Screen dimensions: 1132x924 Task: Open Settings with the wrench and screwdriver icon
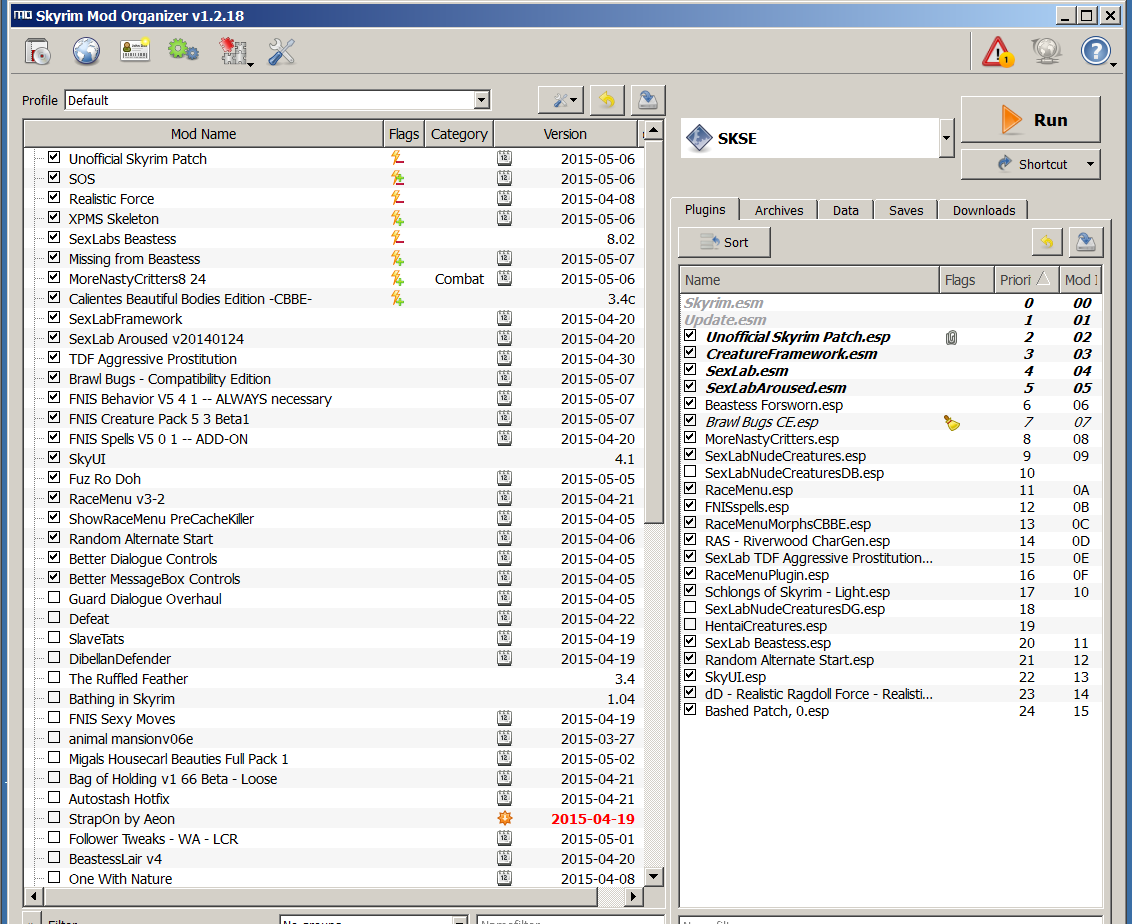click(281, 51)
